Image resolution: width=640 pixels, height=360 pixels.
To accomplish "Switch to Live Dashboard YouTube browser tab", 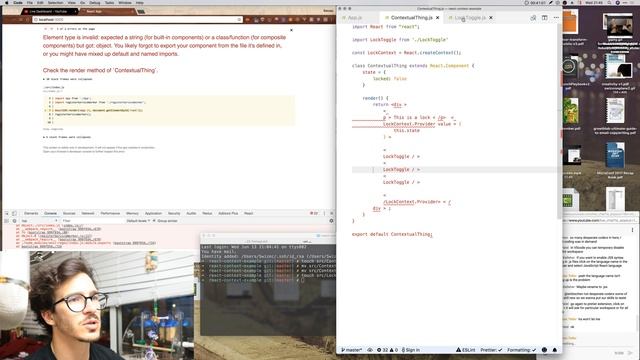I will pyautogui.click(x=51, y=11).
